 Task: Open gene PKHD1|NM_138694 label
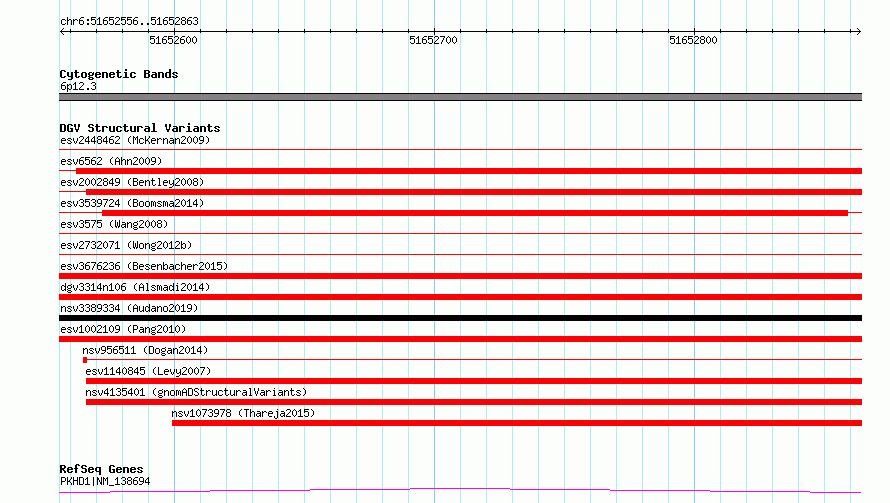click(x=106, y=481)
